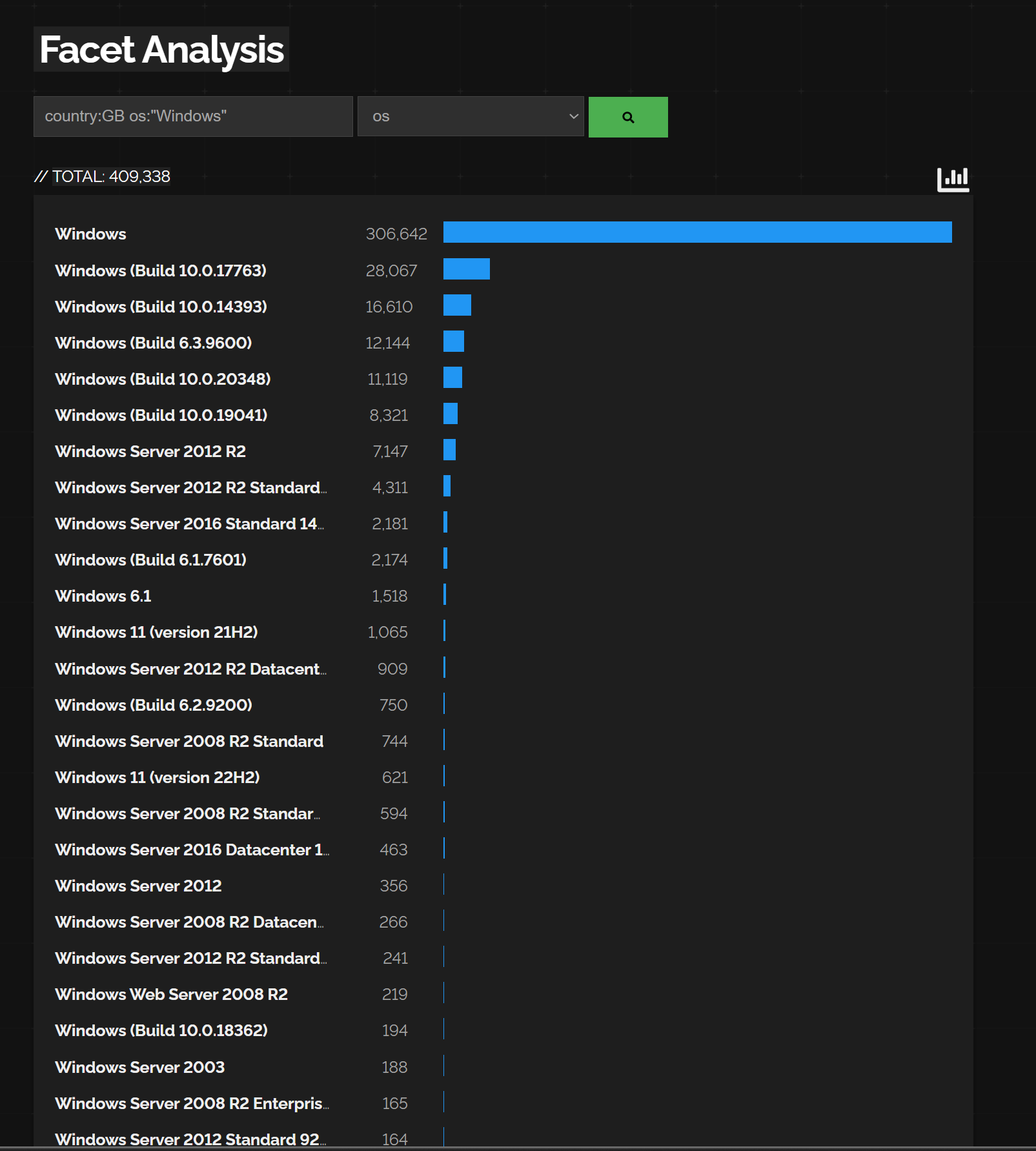
Task: Click the blue bar for Build 10.0.17763
Action: [x=467, y=269]
